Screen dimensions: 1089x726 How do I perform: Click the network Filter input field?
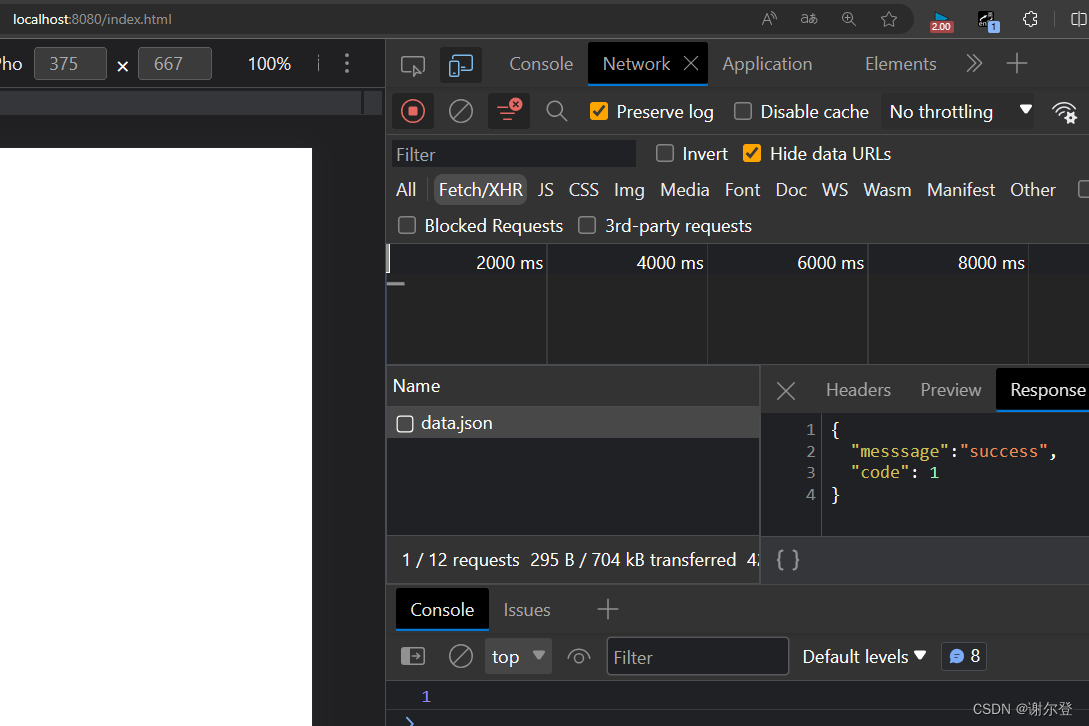coord(513,154)
